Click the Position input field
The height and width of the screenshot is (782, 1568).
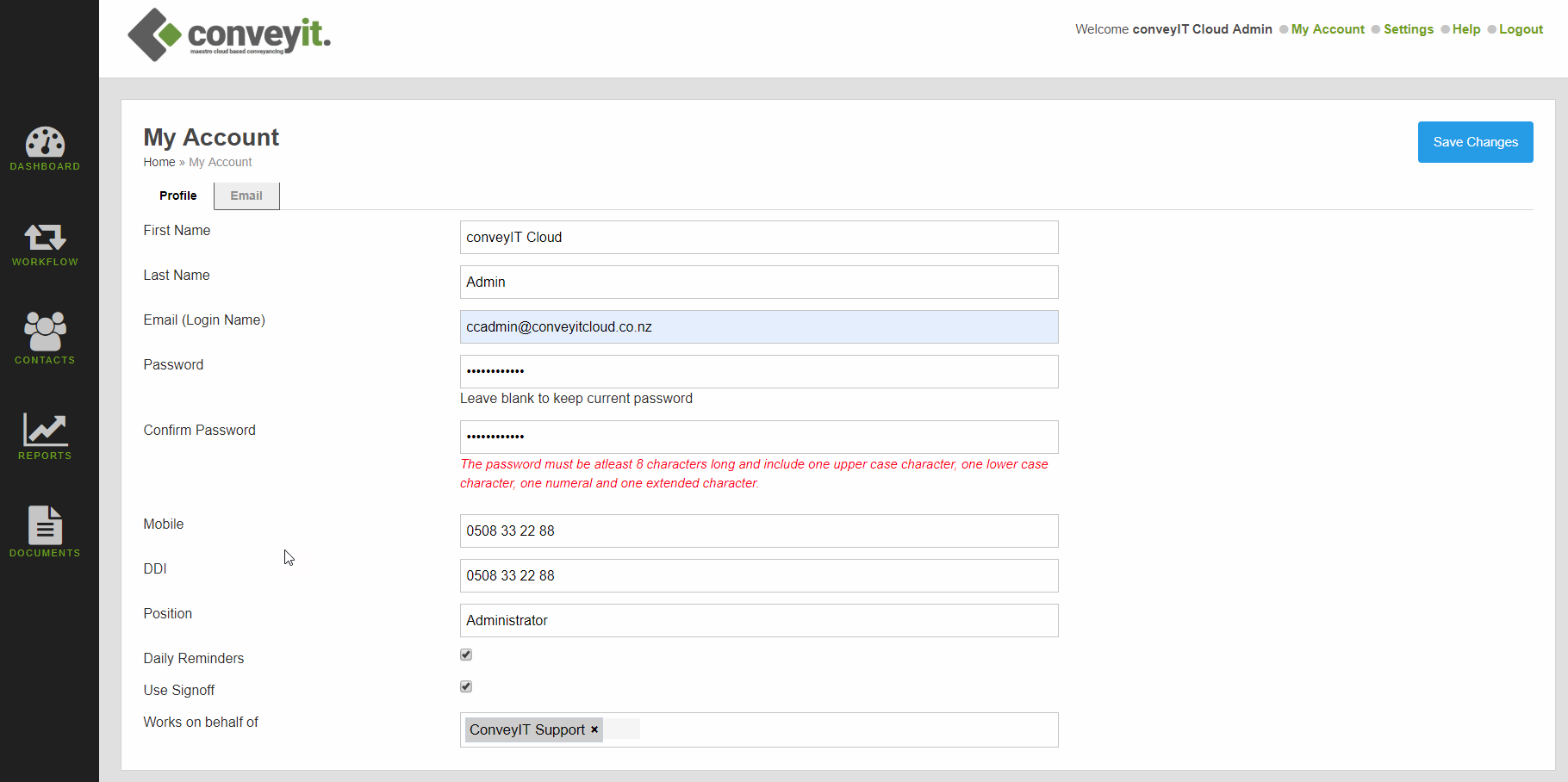coord(758,621)
